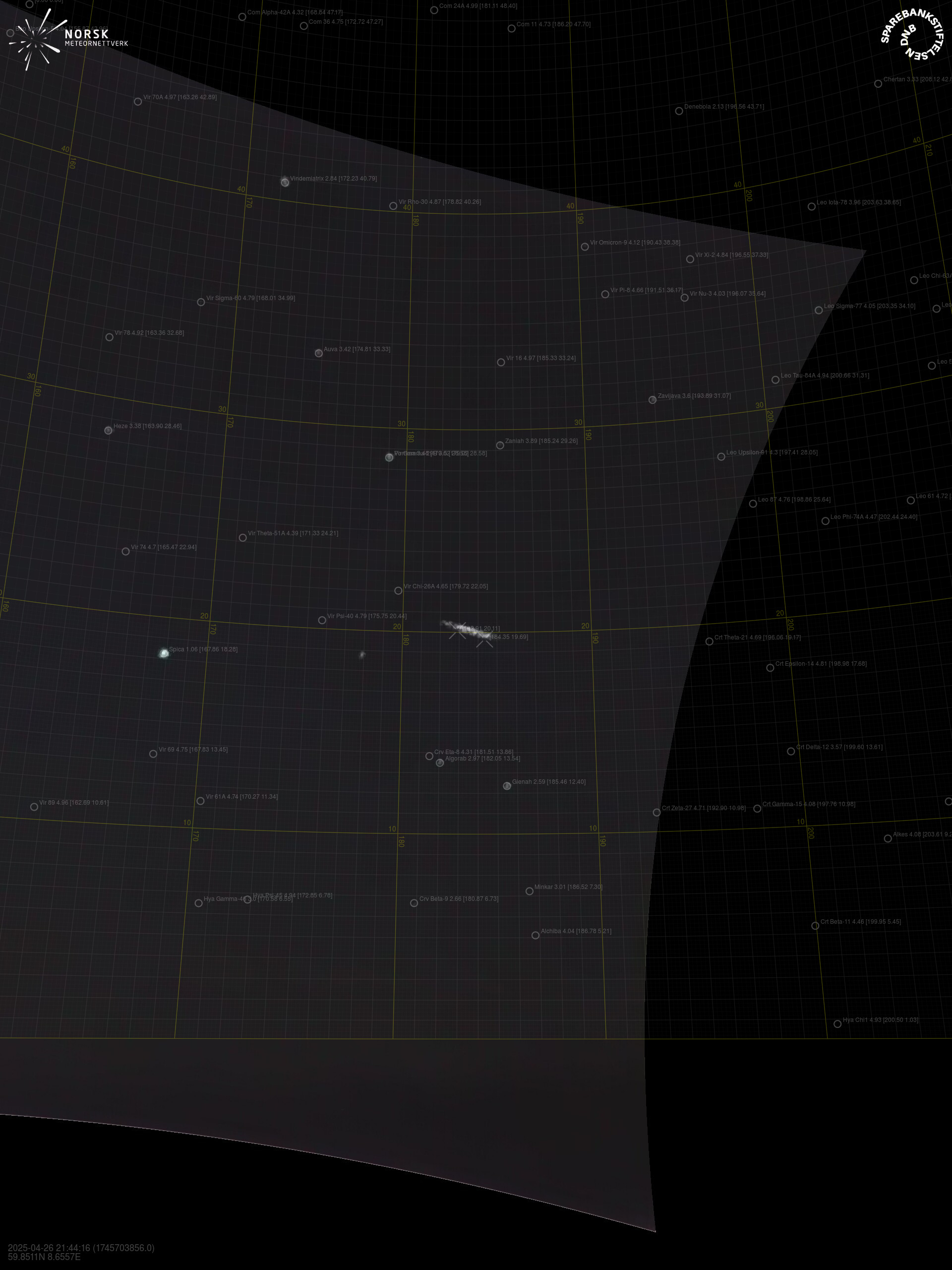The height and width of the screenshot is (1270, 952).
Task: Click the label 'Com 11 4.73'
Action: 533,25
